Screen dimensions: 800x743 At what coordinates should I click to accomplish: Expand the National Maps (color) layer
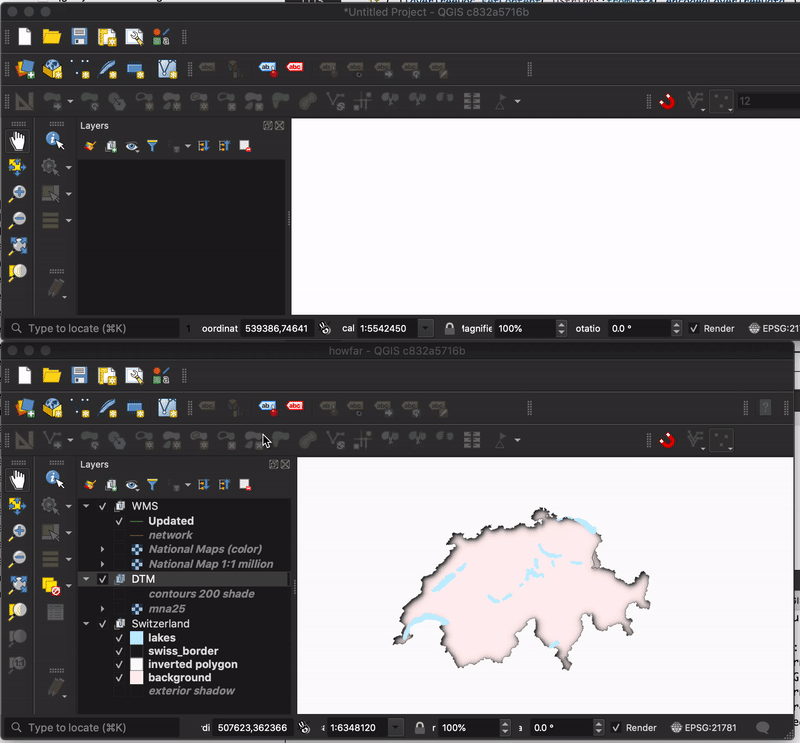(x=102, y=549)
